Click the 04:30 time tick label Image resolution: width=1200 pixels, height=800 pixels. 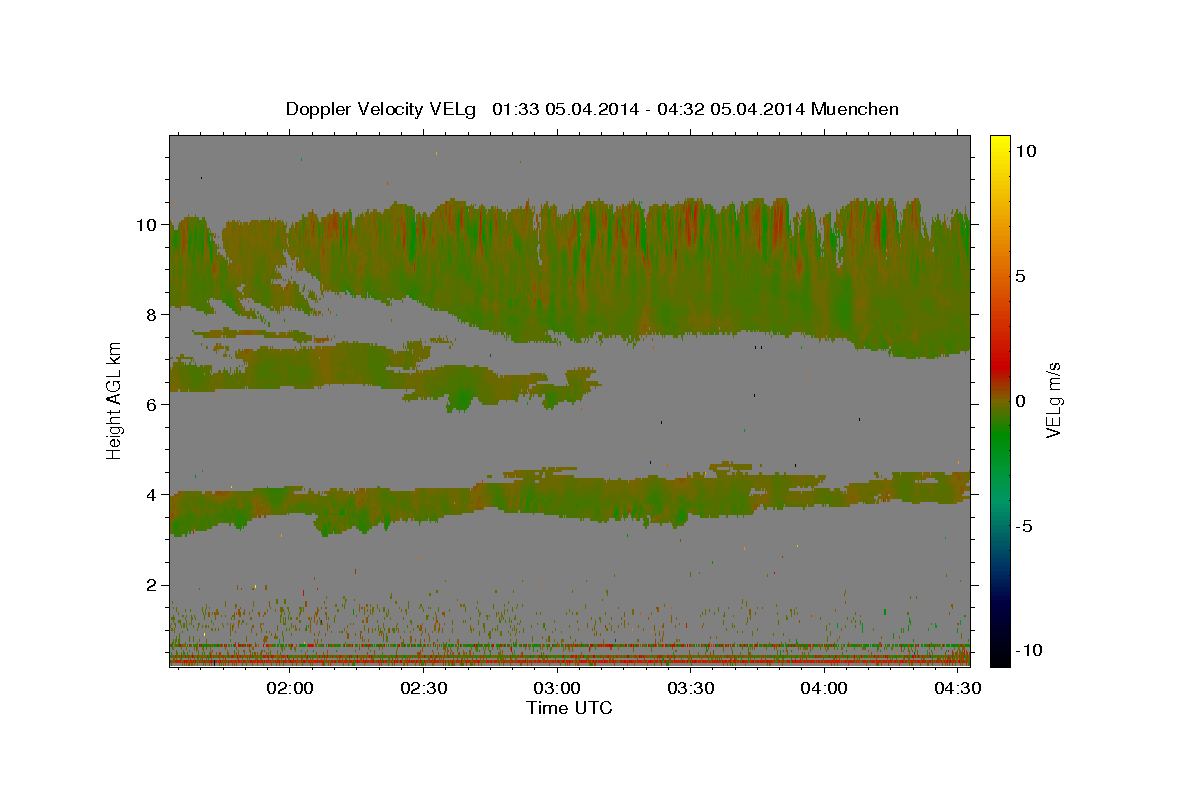click(x=957, y=689)
